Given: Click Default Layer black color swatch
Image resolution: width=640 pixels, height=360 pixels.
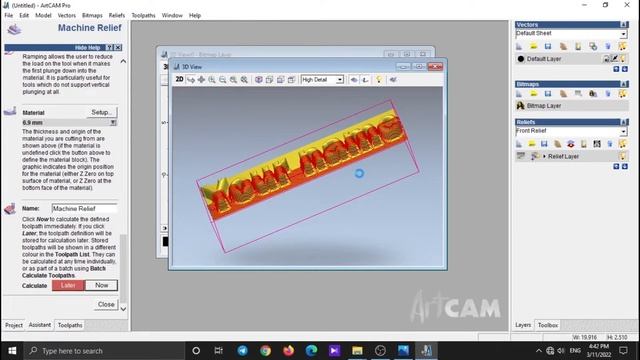Looking at the screenshot, I should (x=521, y=59).
